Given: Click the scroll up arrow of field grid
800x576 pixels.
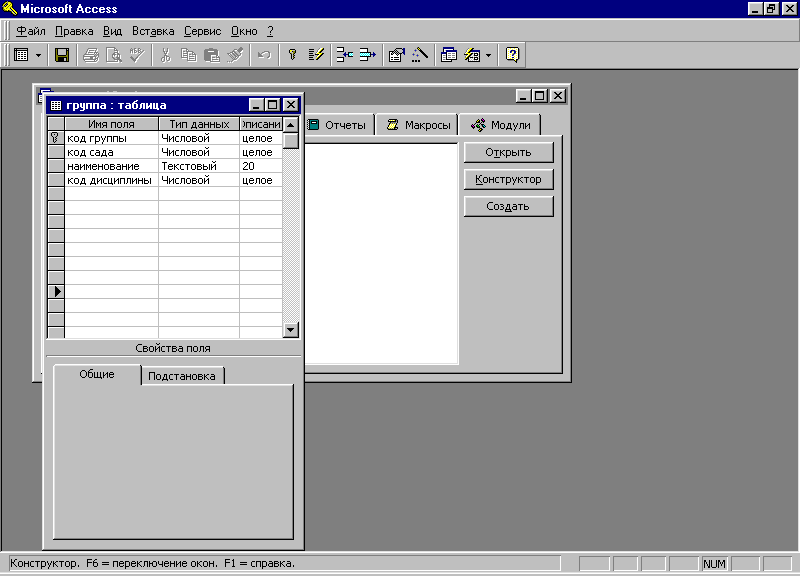Looking at the screenshot, I should click(x=290, y=124).
